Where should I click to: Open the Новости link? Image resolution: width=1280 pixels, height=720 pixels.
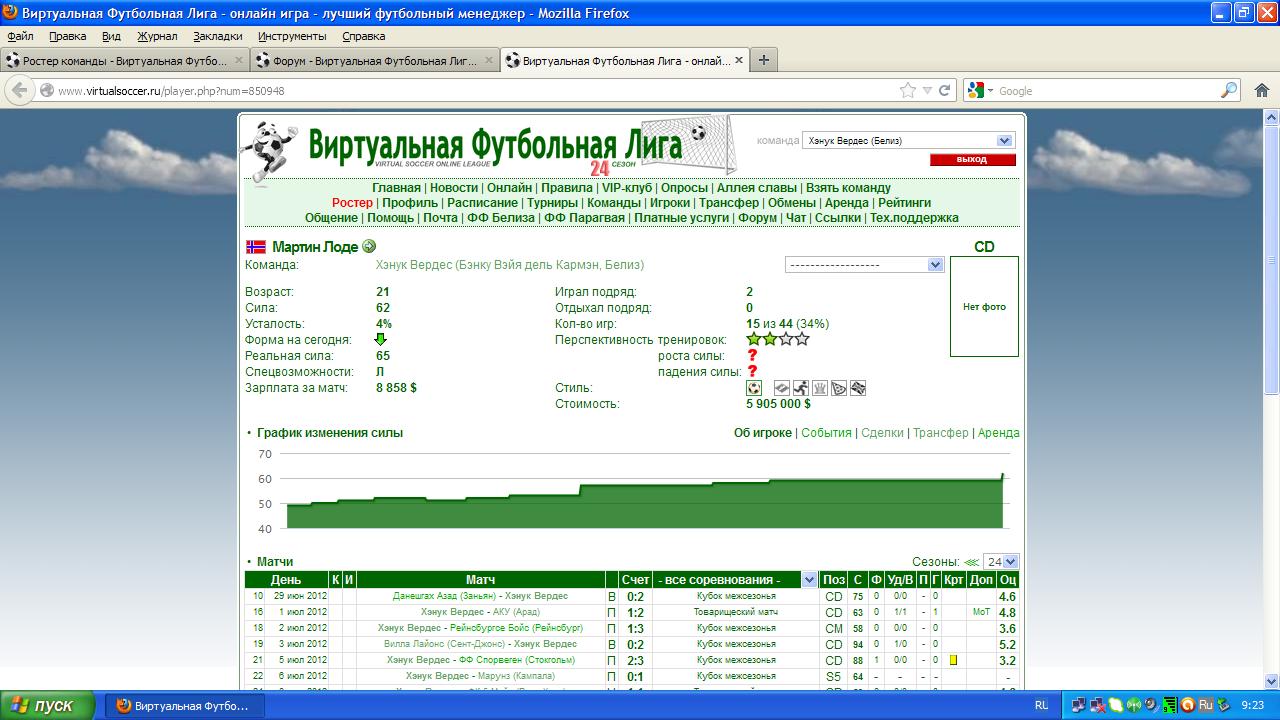pyautogui.click(x=454, y=188)
